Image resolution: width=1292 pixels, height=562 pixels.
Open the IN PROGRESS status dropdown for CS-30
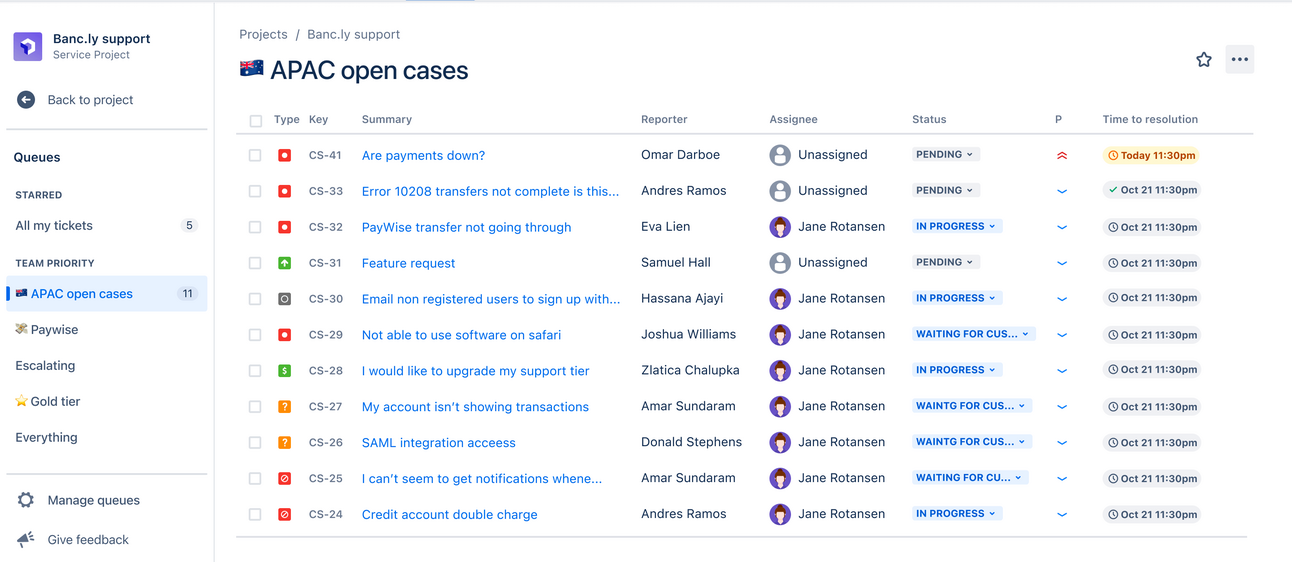[x=956, y=298]
